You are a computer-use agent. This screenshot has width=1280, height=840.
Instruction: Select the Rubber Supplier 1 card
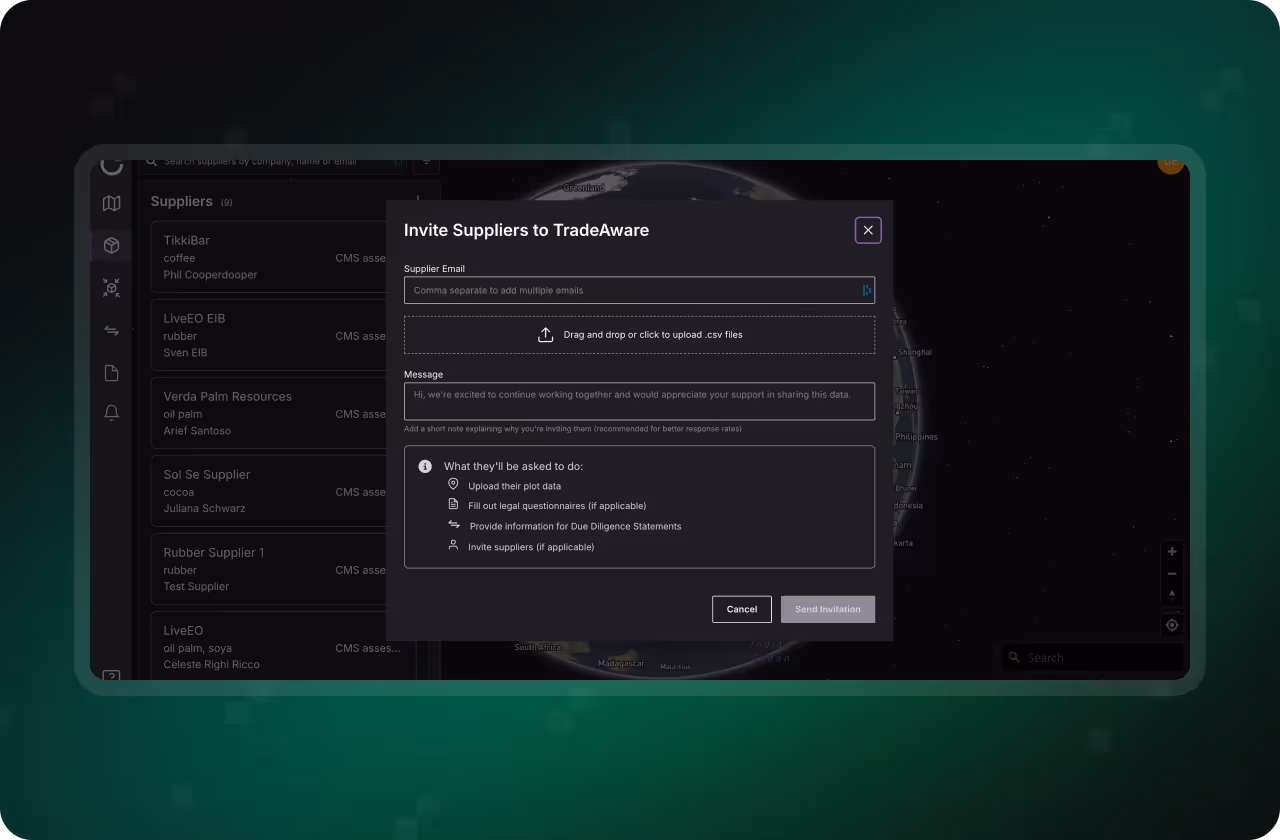(x=270, y=569)
